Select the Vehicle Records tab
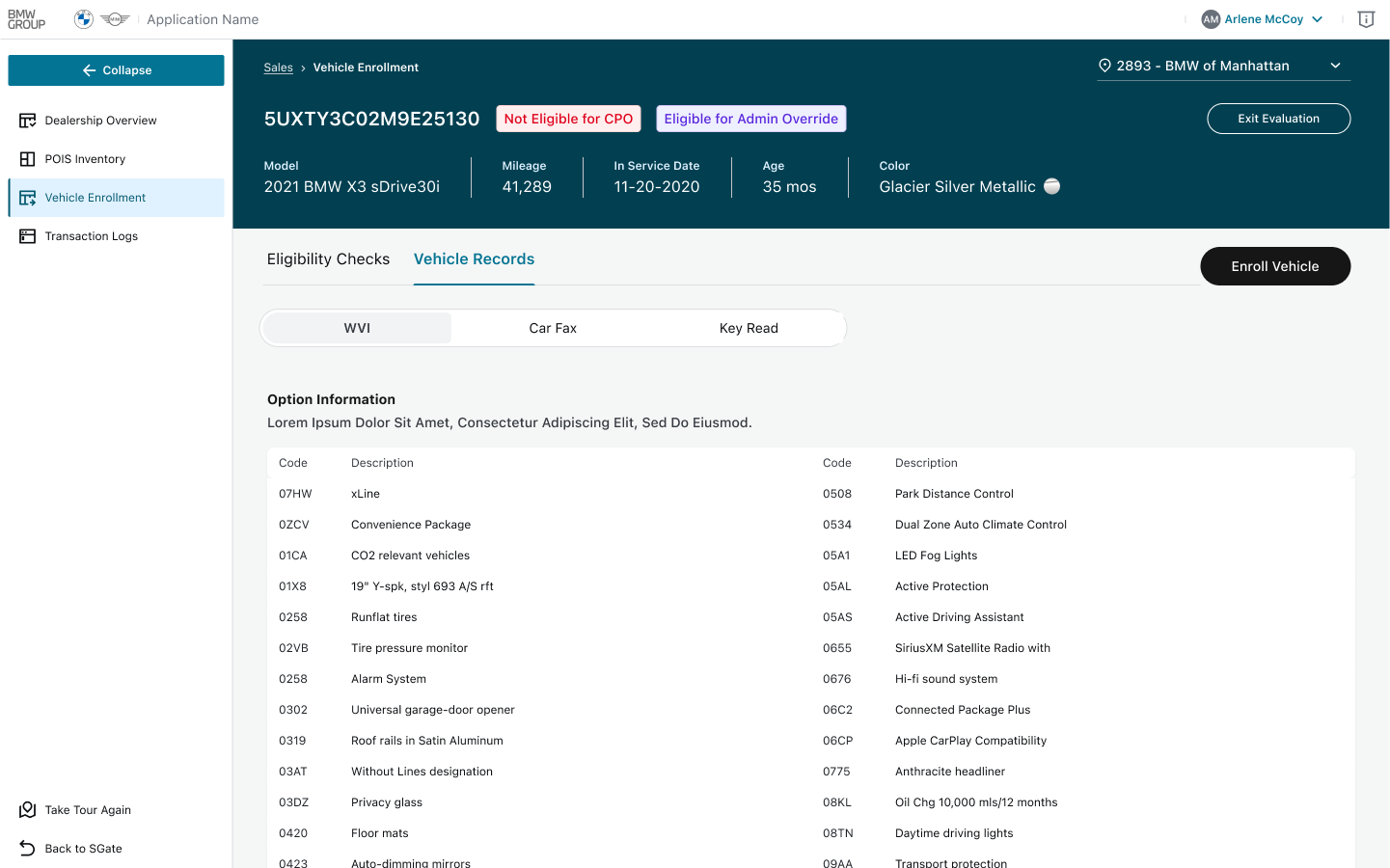The height and width of the screenshot is (868, 1390). pos(474,259)
